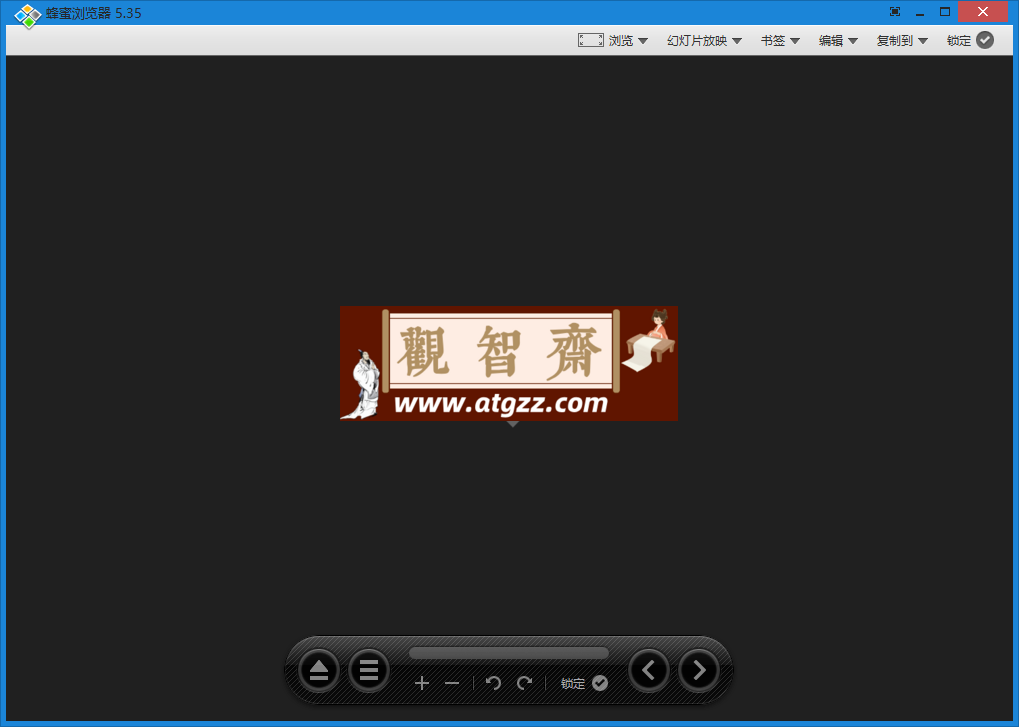1019x727 pixels.
Task: Click the displayed 觀智齋 banner image
Action: pyautogui.click(x=509, y=363)
